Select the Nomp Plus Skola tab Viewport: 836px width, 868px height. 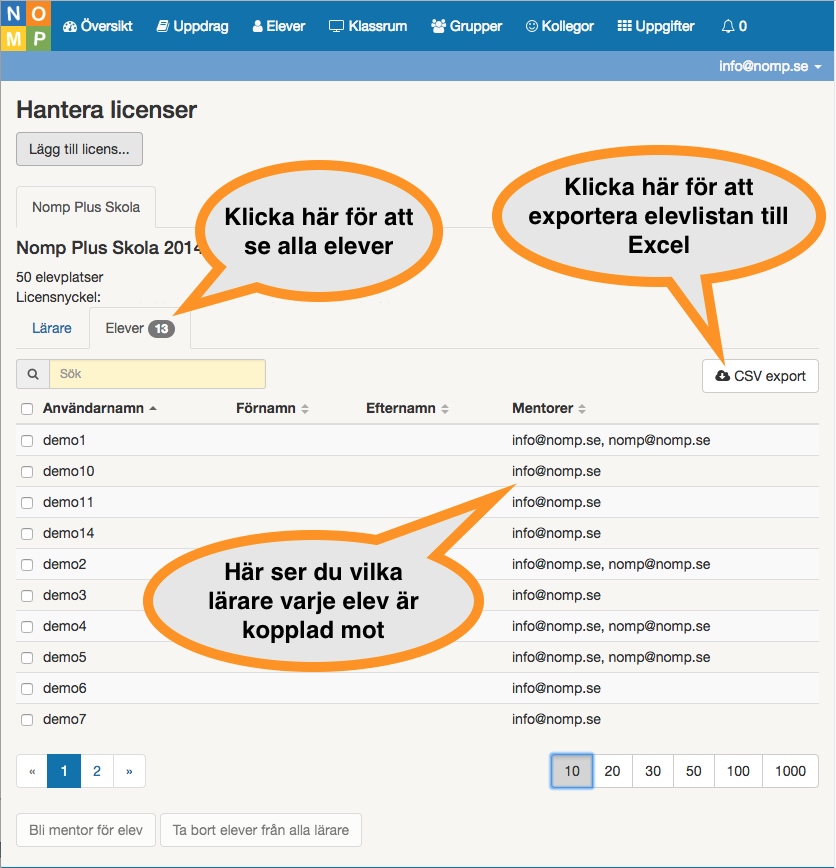(x=86, y=207)
